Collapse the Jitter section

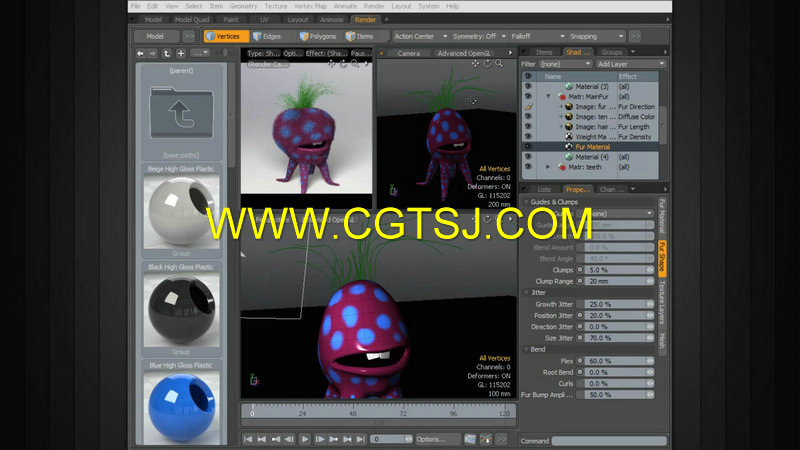coord(528,293)
